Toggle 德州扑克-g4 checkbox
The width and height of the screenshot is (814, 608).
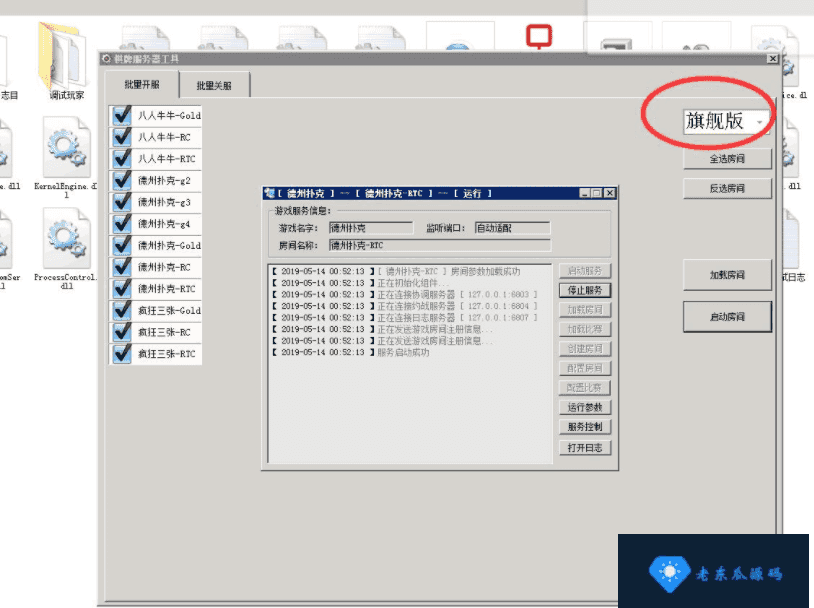(x=122, y=224)
